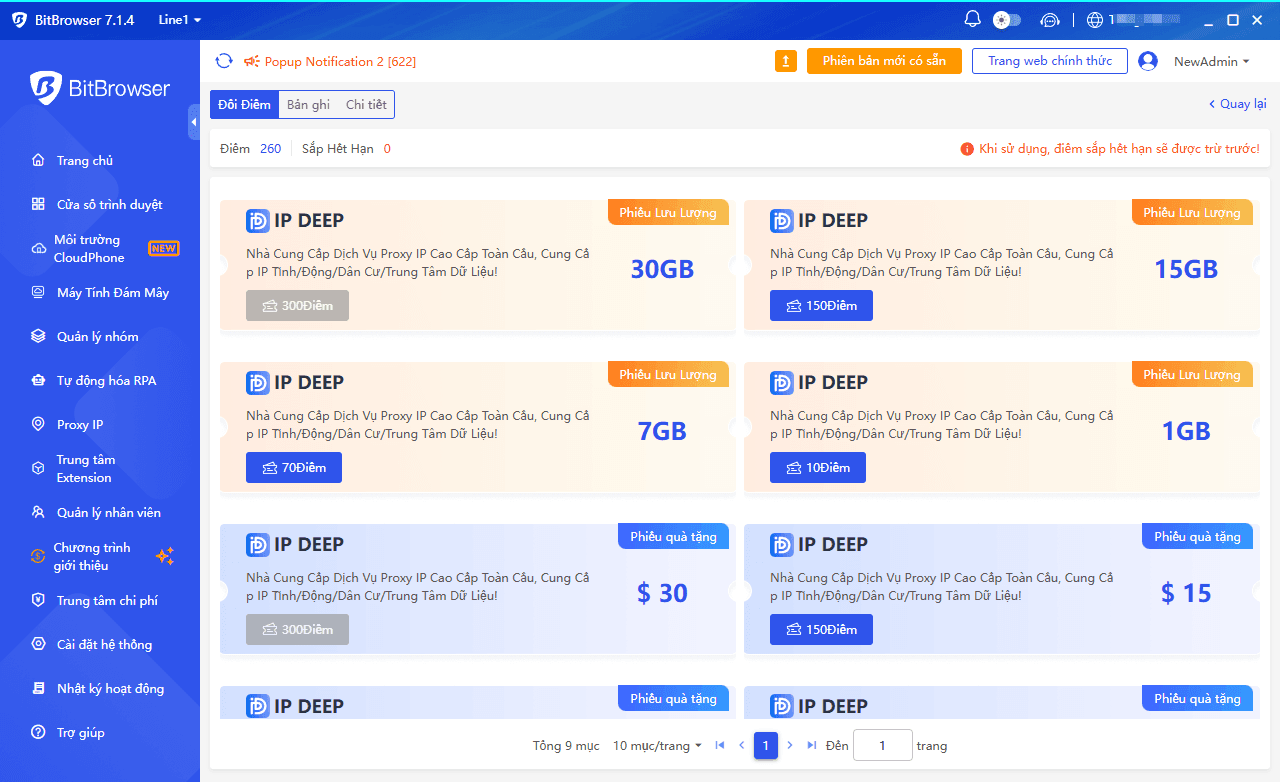Click the IP DEEP logo on $ 15 card
This screenshot has width=1280, height=782.
coord(782,545)
